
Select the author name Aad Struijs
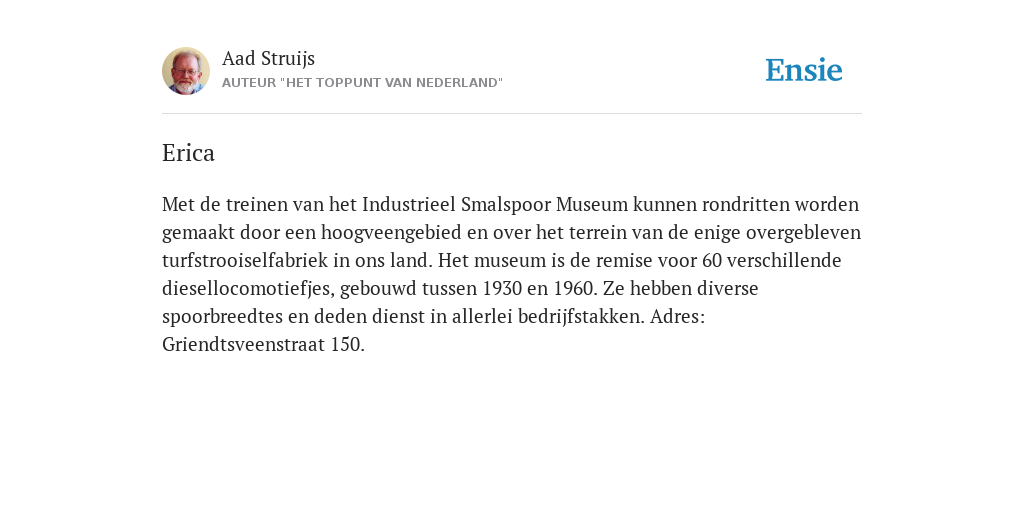268,58
